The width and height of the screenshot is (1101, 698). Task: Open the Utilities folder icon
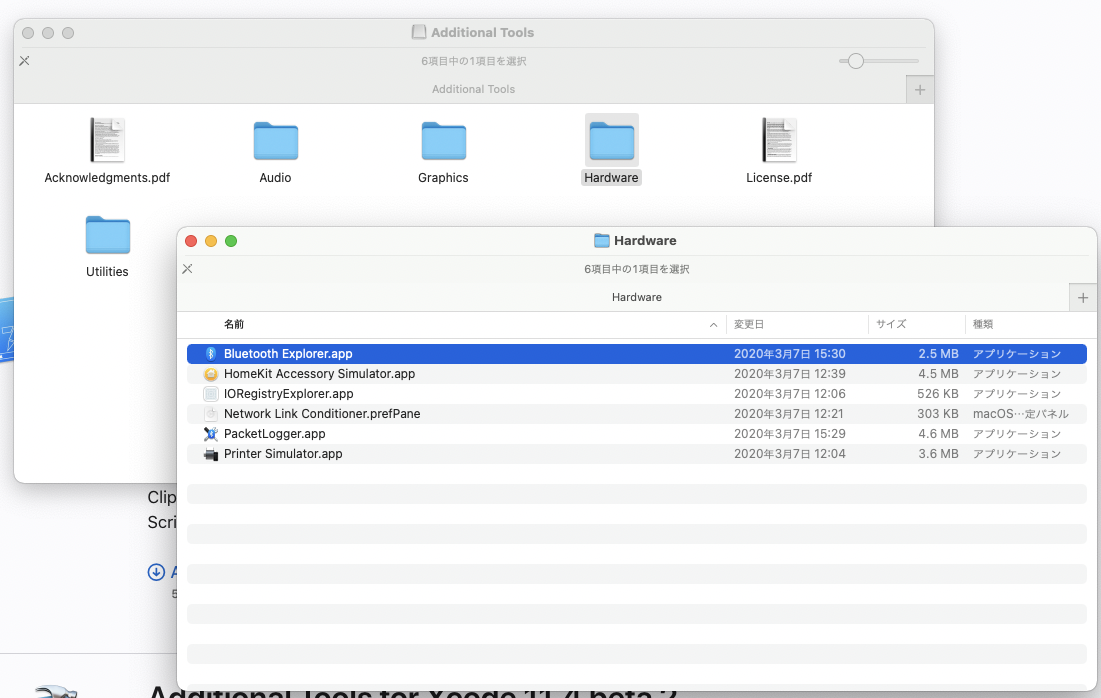[107, 235]
